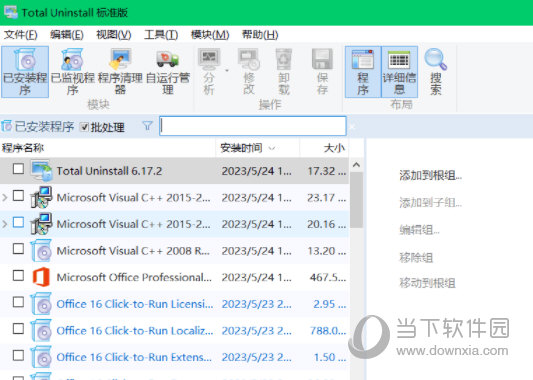This screenshot has width=533, height=380.
Task: Click the installer icon of 20.16 Visual C++ row
Action: point(41,224)
